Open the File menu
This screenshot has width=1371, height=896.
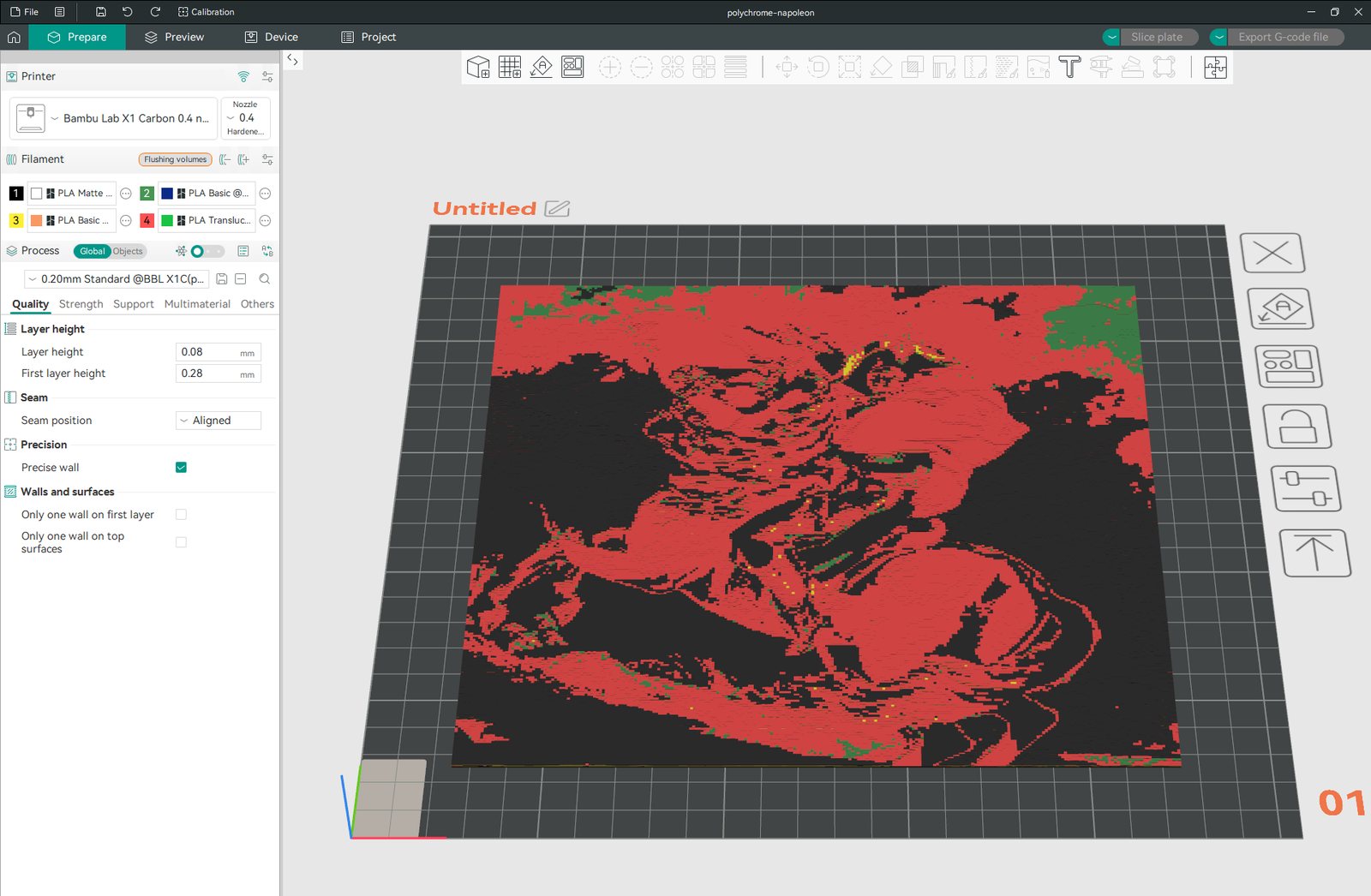(24, 12)
